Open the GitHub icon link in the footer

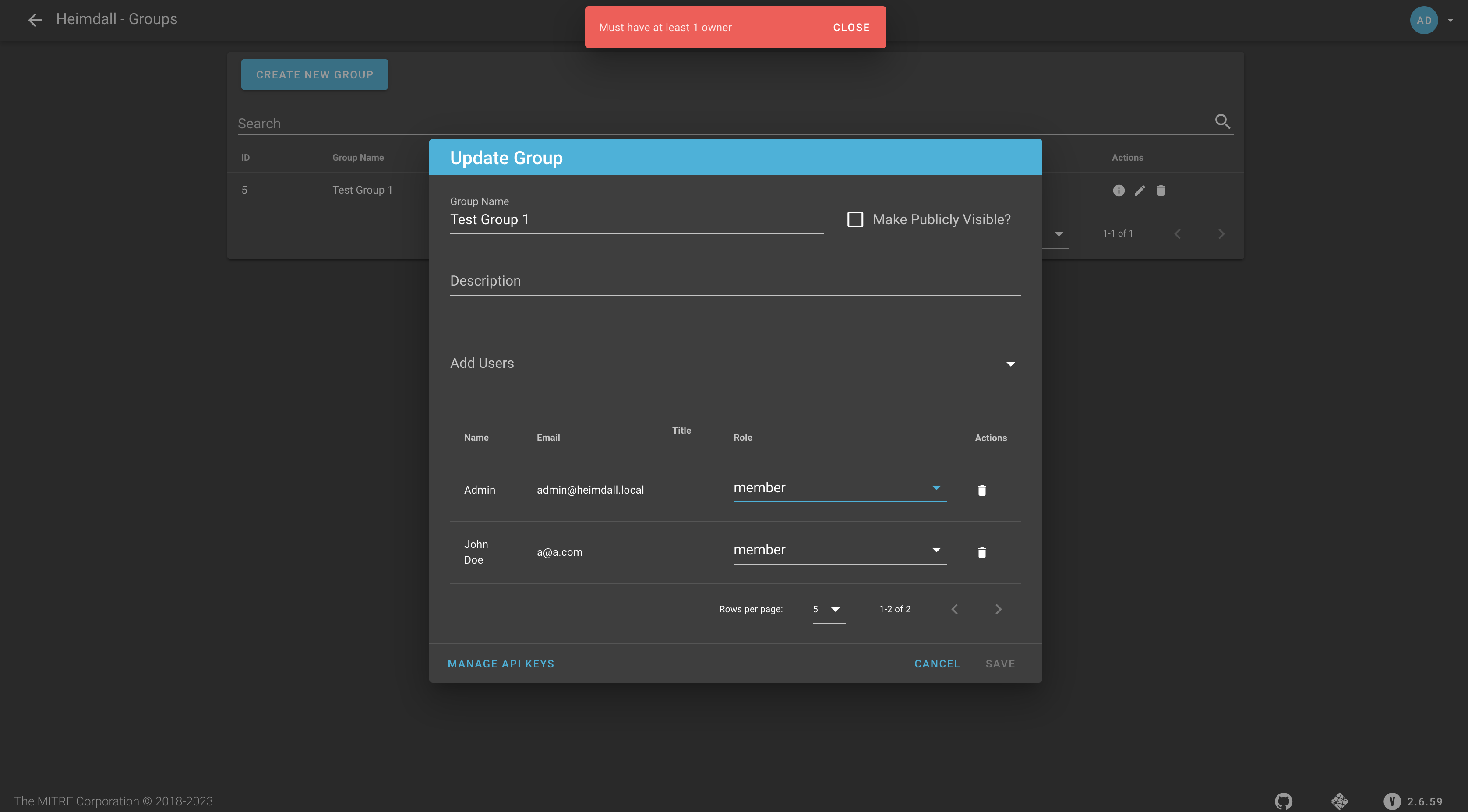(x=1283, y=801)
